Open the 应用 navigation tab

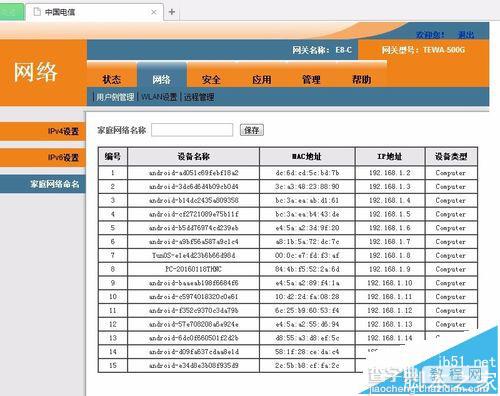point(262,79)
